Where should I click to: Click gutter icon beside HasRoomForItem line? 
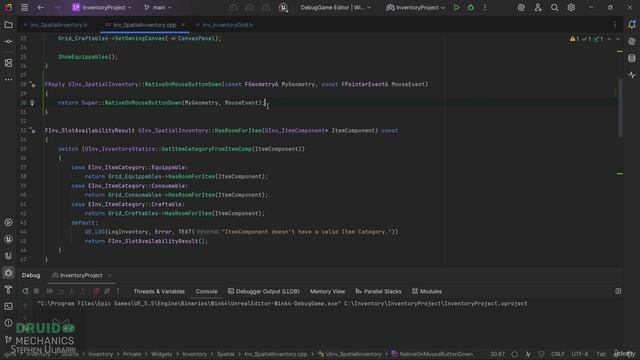coord(32,131)
